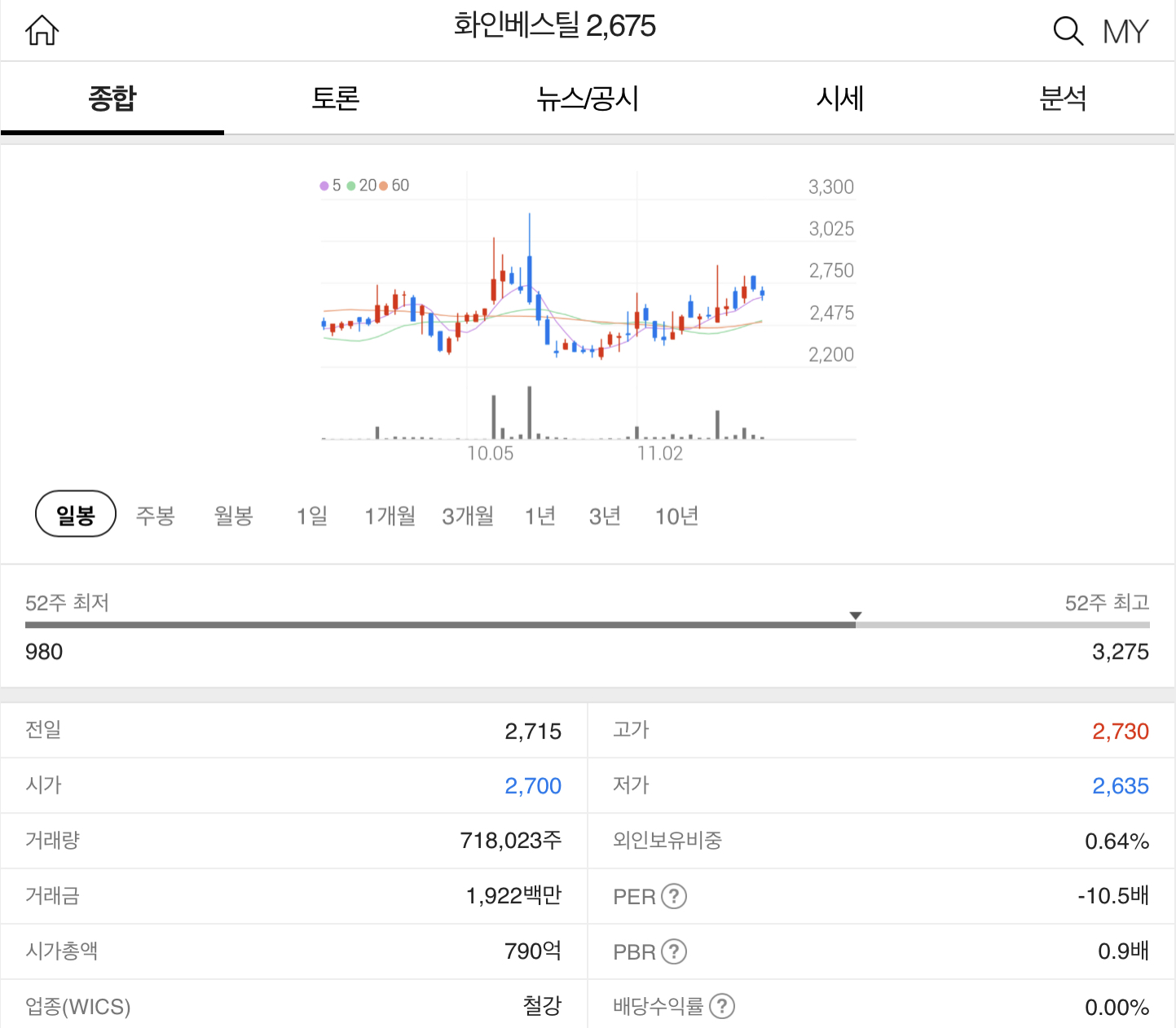Click the 저가 value 2,635
The height and width of the screenshot is (1028, 1176).
(x=1121, y=786)
